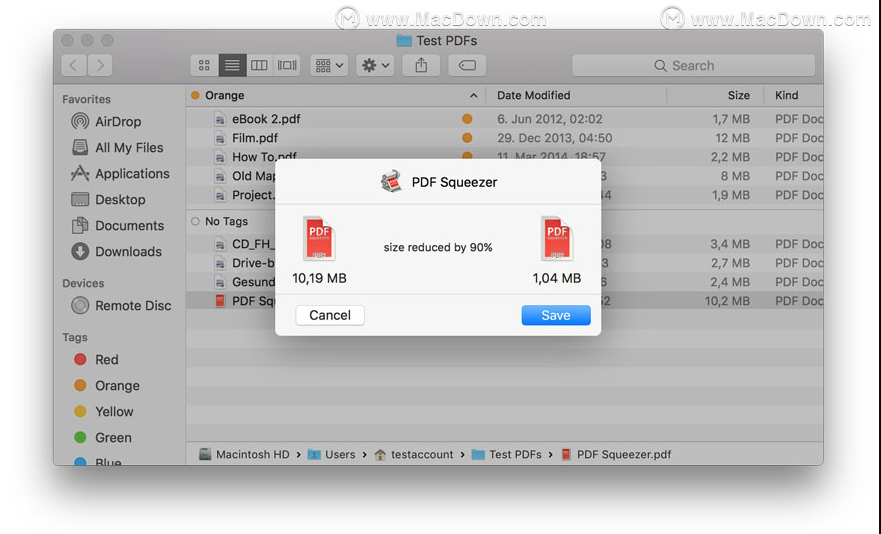Click the PDF Squeezer app icon in dialog
The height and width of the screenshot is (534, 881).
391,182
